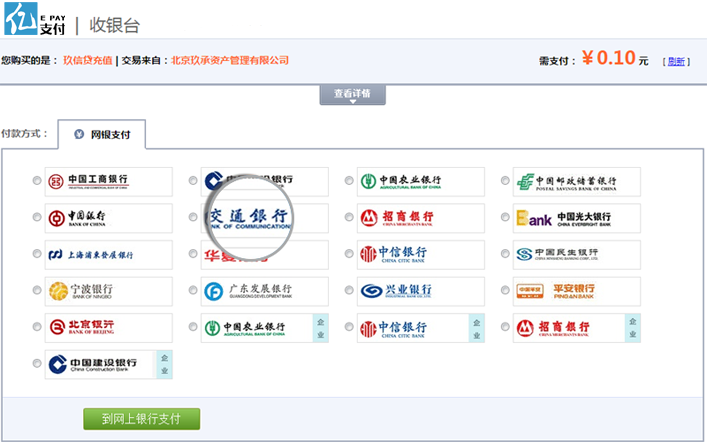This screenshot has width=707, height=442.
Task: Select radio button for 中国工商银行
Action: [37, 180]
